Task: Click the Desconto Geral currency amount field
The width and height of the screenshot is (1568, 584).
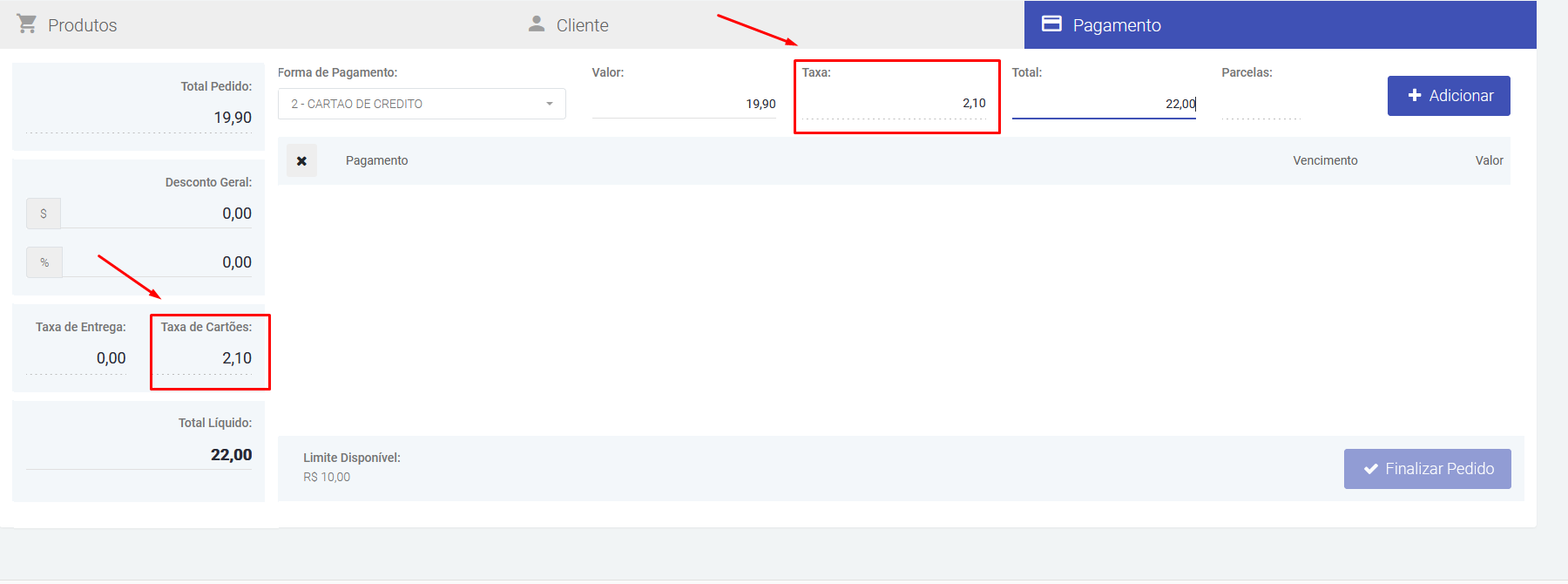Action: (x=157, y=214)
